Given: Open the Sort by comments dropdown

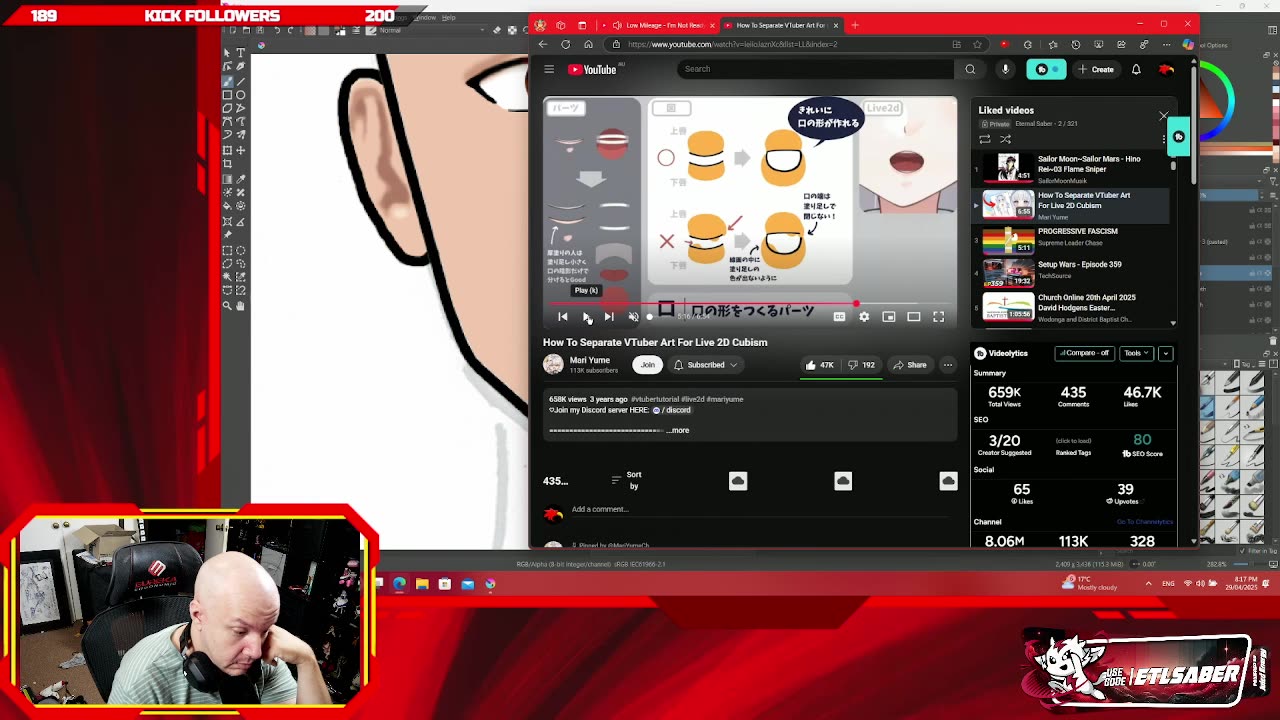Looking at the screenshot, I should point(627,480).
